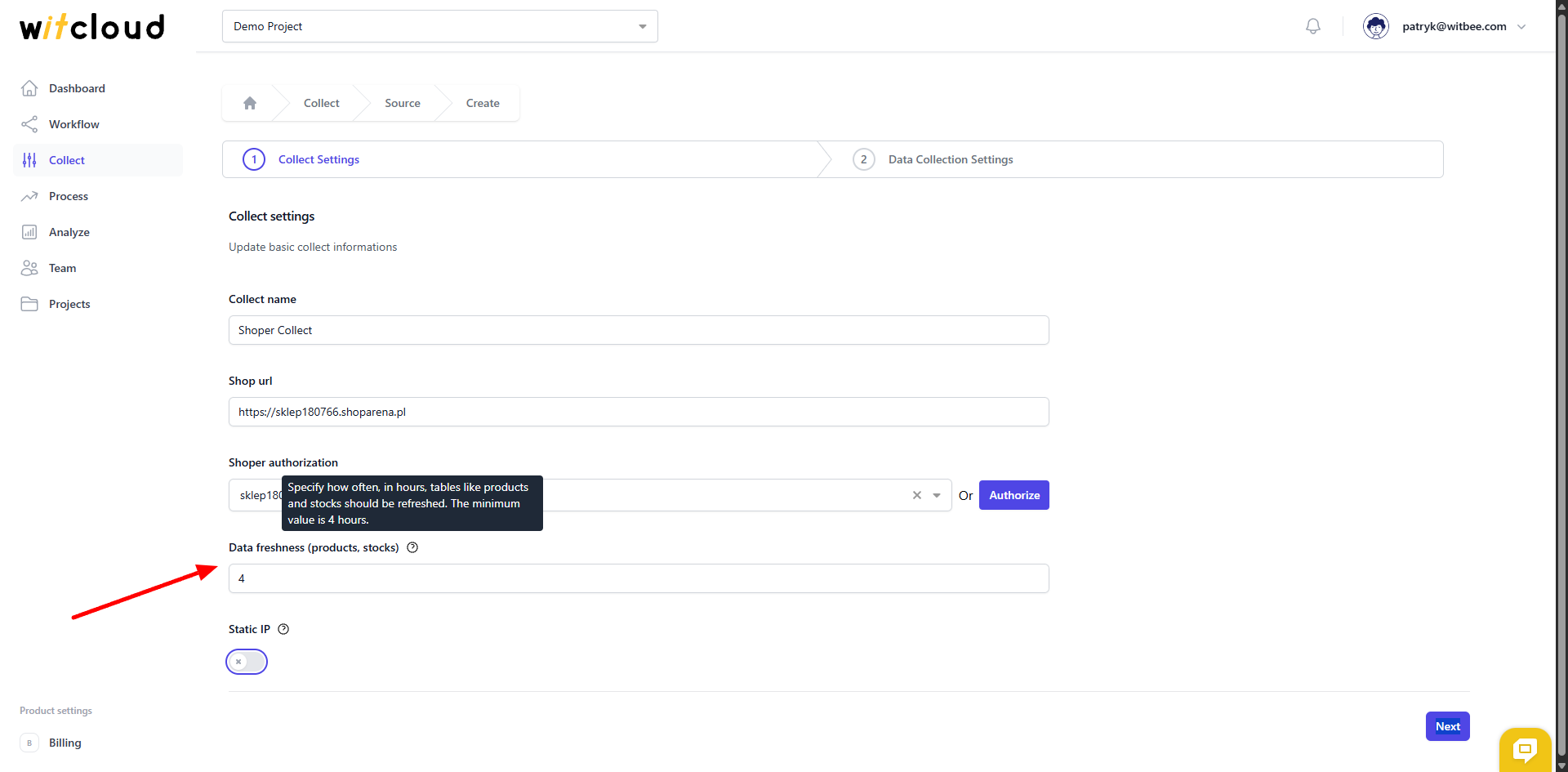This screenshot has height=772, width=1568.
Task: Click the Collect name input field
Action: 639,330
